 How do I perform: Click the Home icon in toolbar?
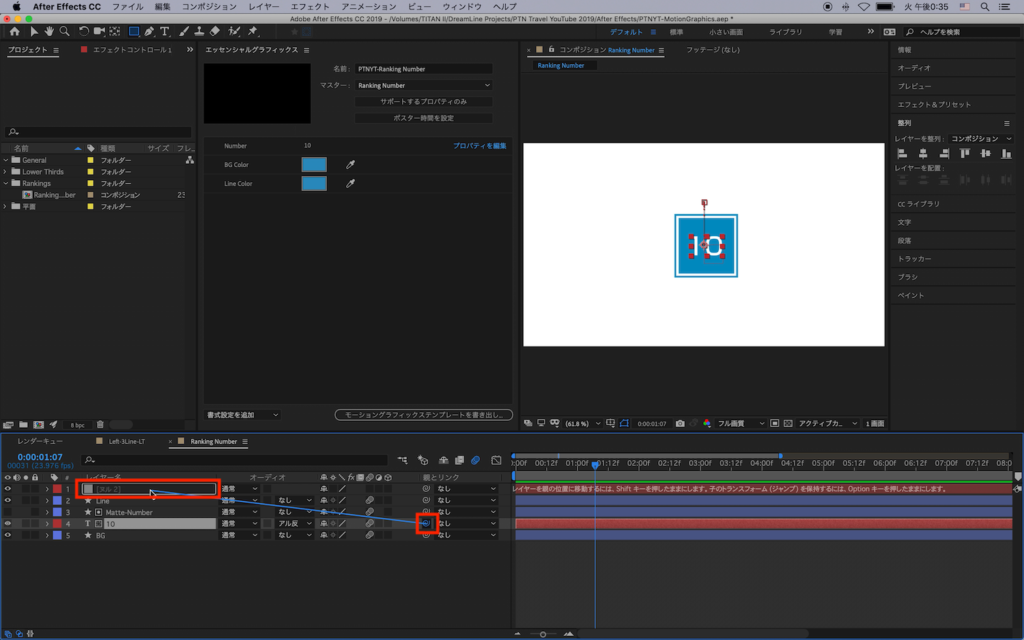pos(14,31)
